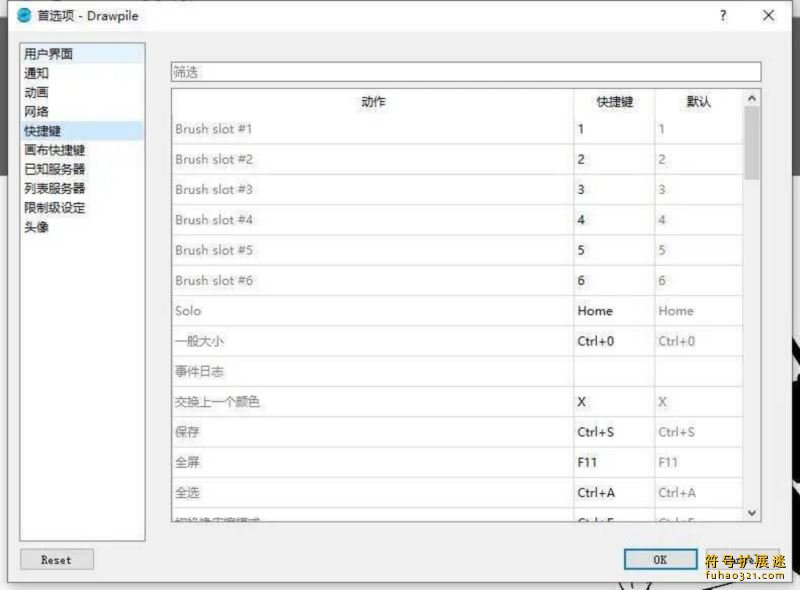Click default F11 value for 全屏

tap(699, 462)
